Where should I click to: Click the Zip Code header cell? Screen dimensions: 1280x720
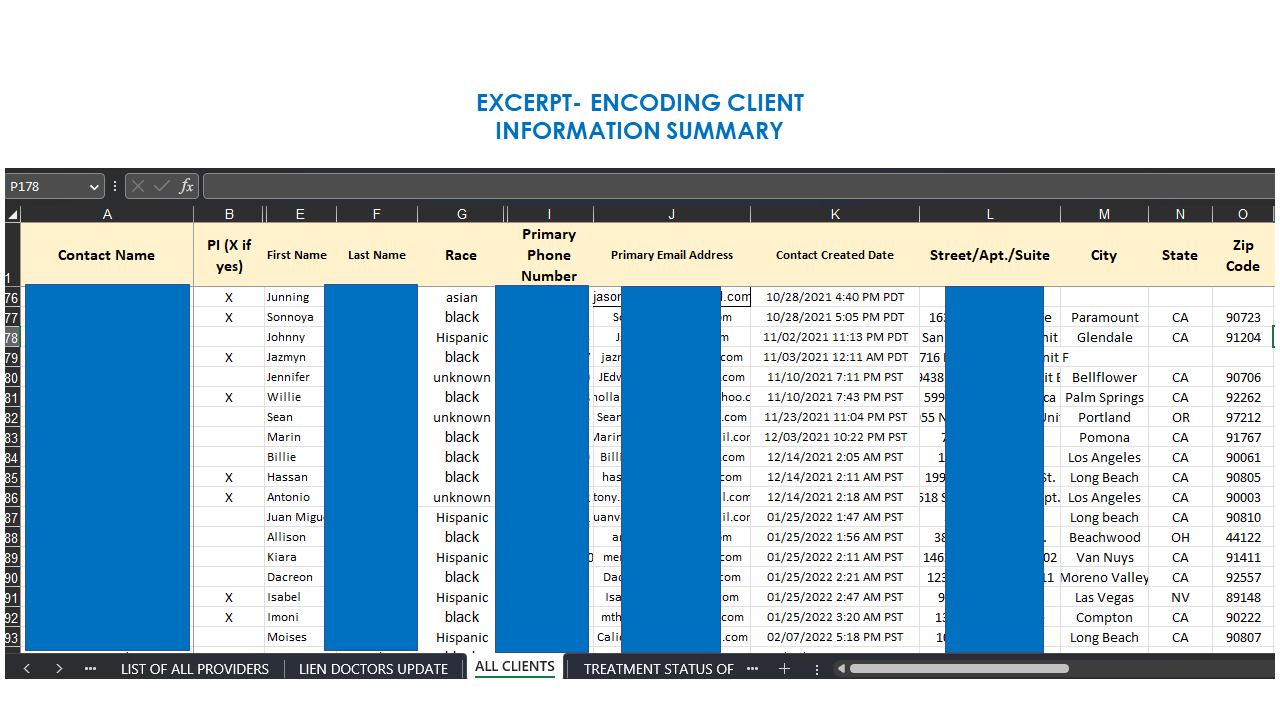(1243, 255)
